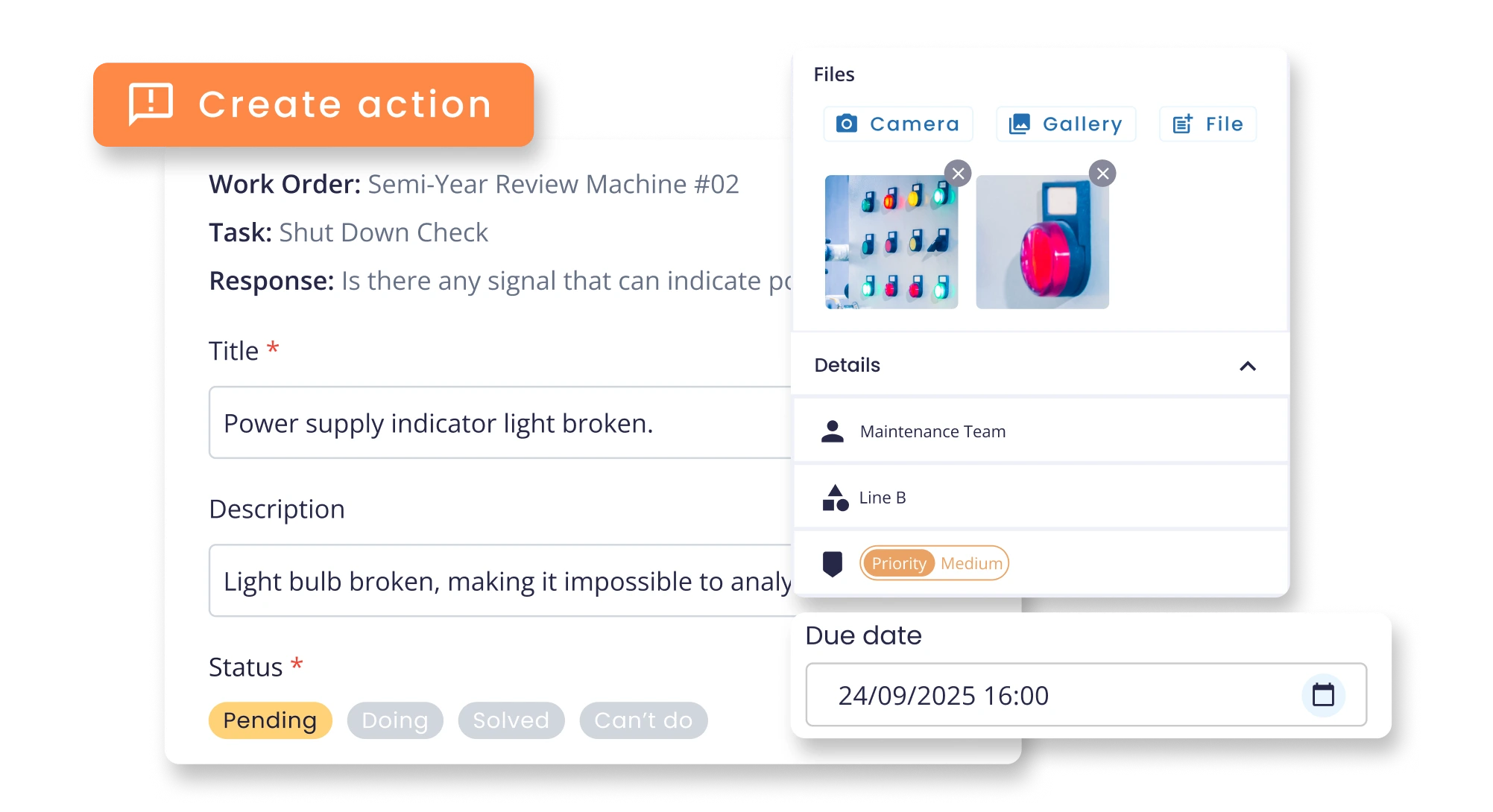Viewport: 1493px width, 812px height.
Task: Open Gallery to select image
Action: [1067, 124]
